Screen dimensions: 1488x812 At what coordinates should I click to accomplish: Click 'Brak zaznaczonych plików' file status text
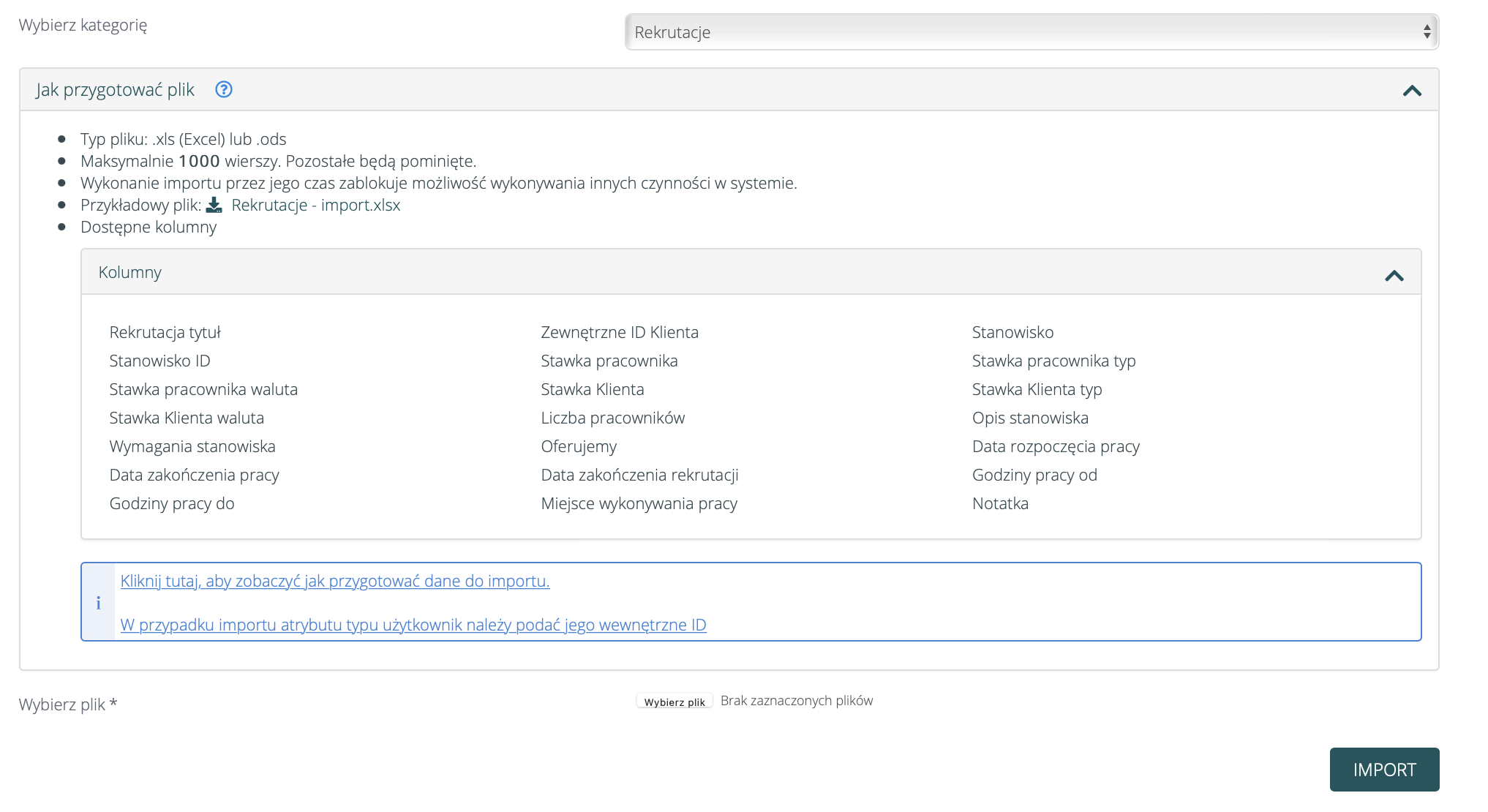coord(796,701)
